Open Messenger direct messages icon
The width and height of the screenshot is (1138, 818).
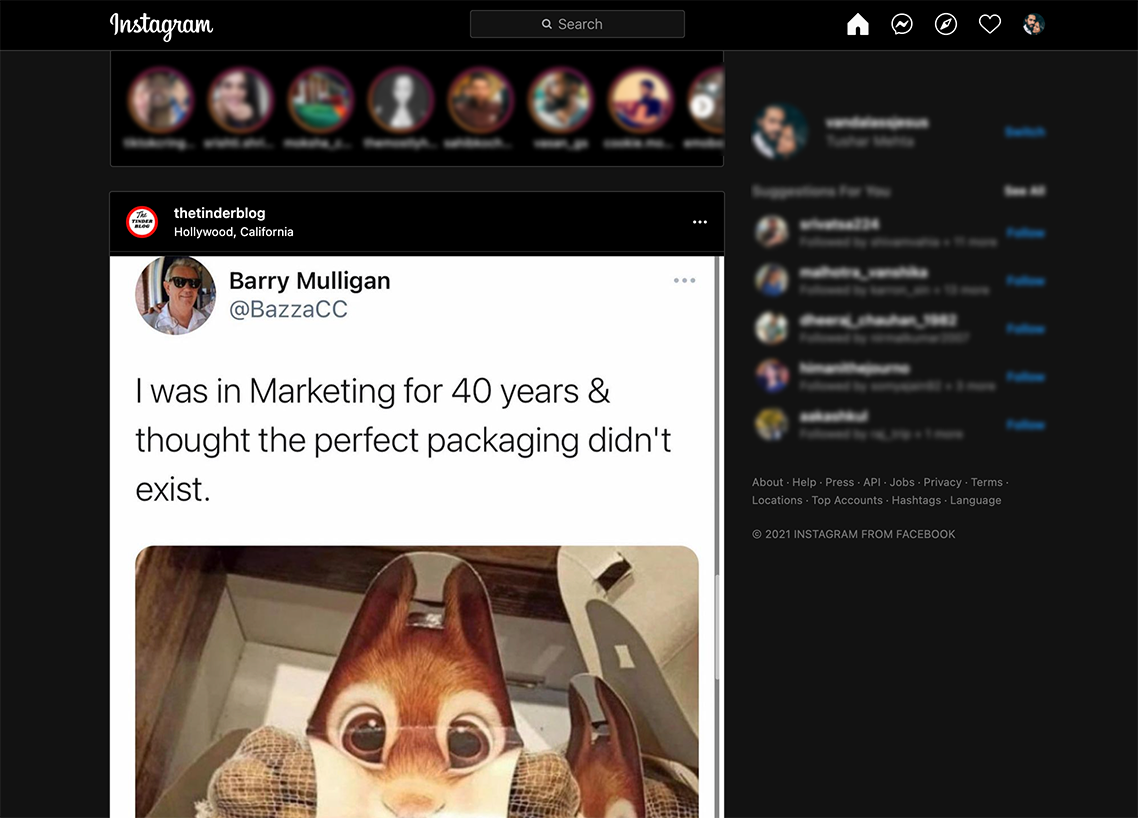click(x=902, y=24)
